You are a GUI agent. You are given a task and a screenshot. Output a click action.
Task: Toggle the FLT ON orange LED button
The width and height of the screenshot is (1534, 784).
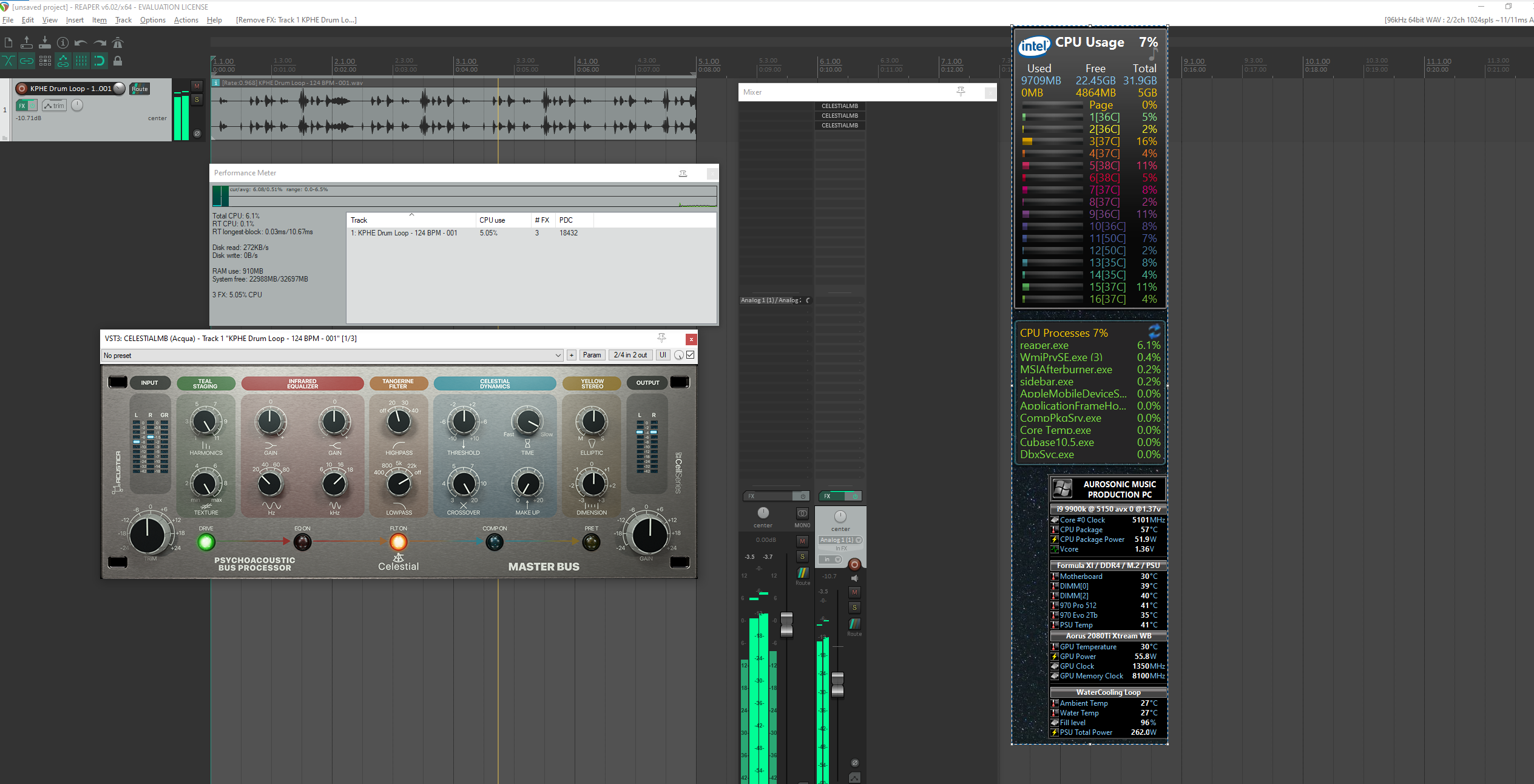click(398, 542)
